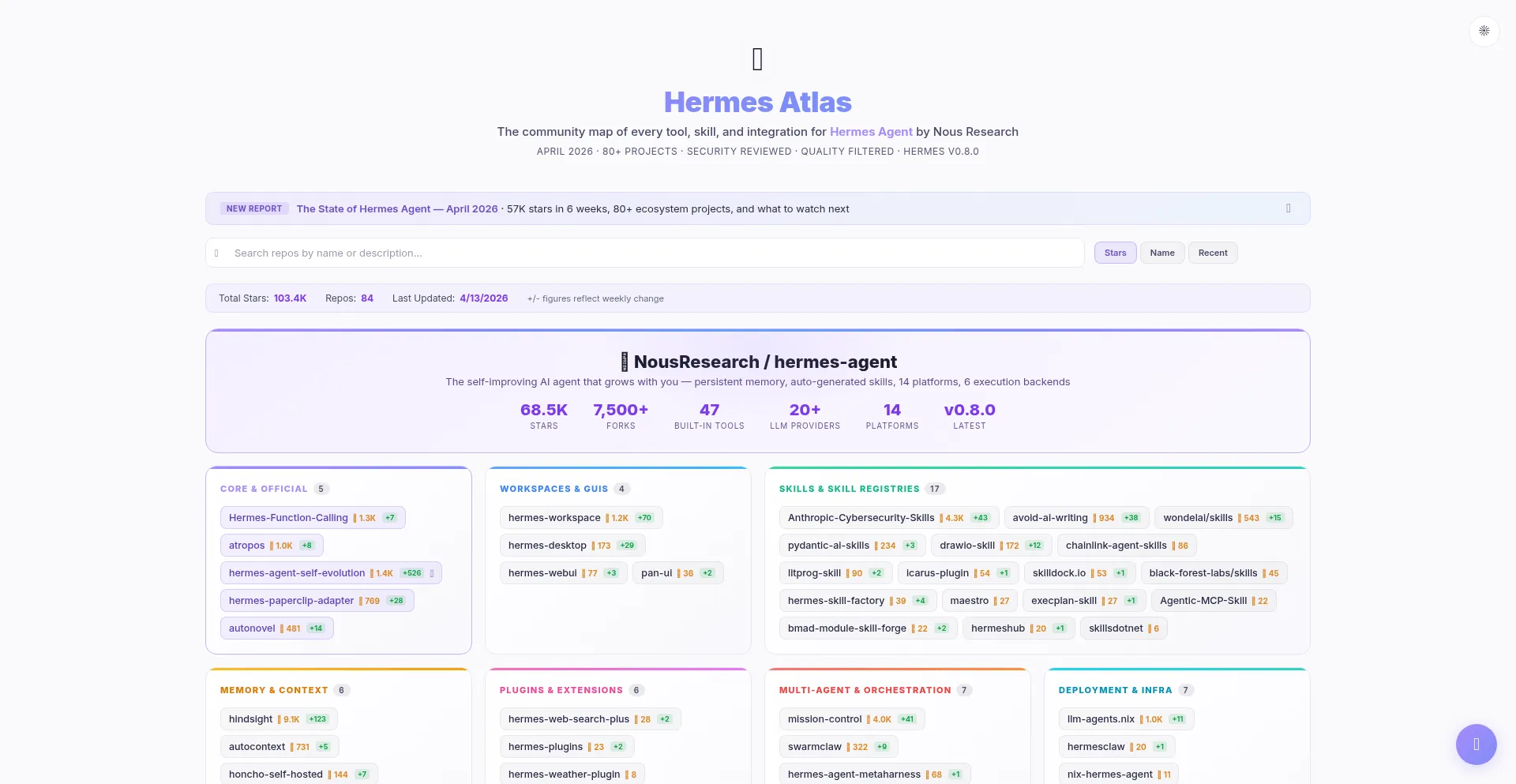Sort repos by Stars
The height and width of the screenshot is (784, 1516).
point(1115,253)
